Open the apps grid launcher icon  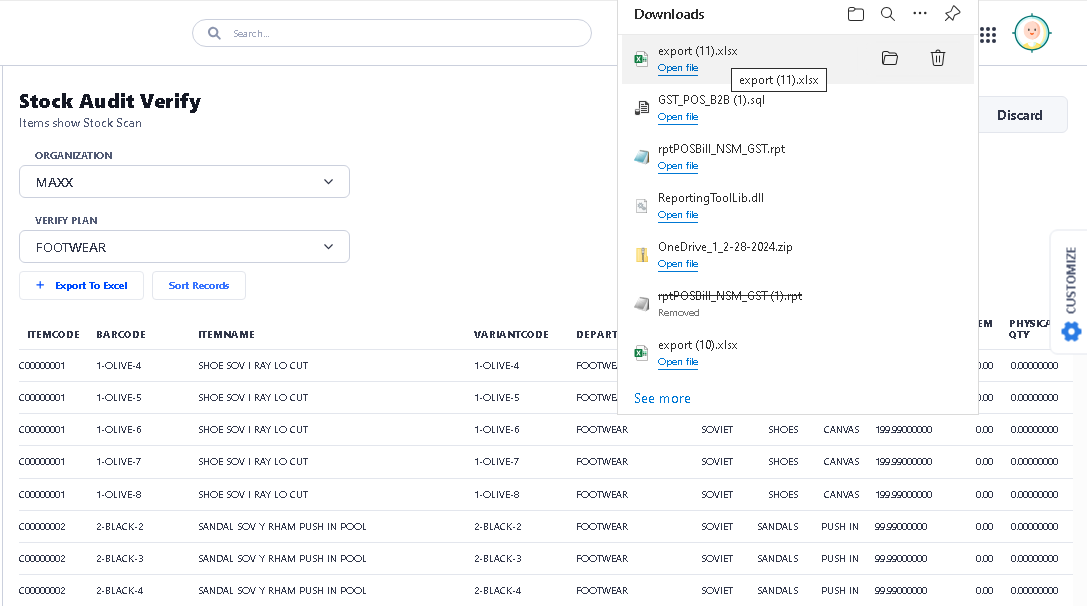988,35
